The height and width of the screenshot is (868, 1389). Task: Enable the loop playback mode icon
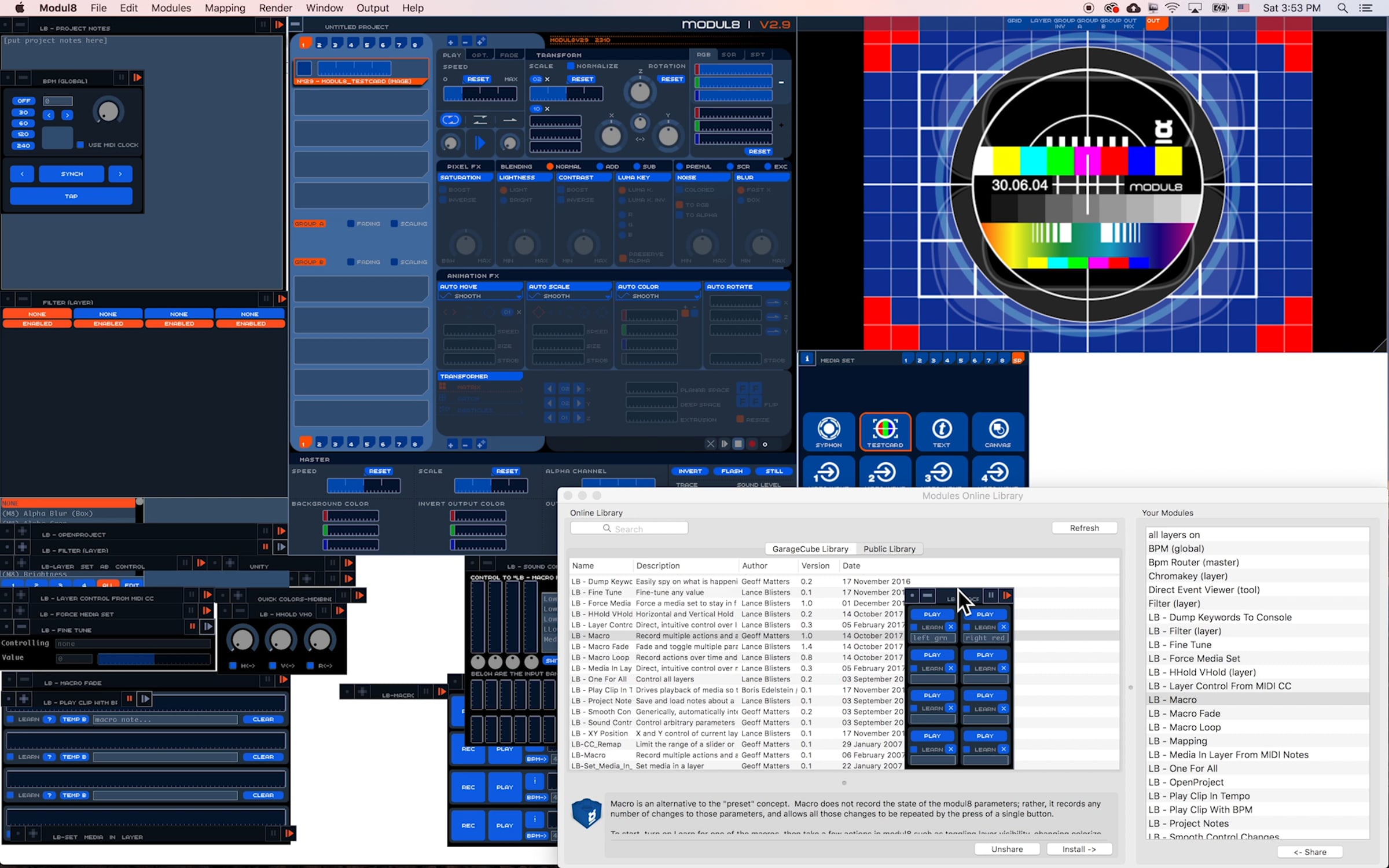coord(450,120)
